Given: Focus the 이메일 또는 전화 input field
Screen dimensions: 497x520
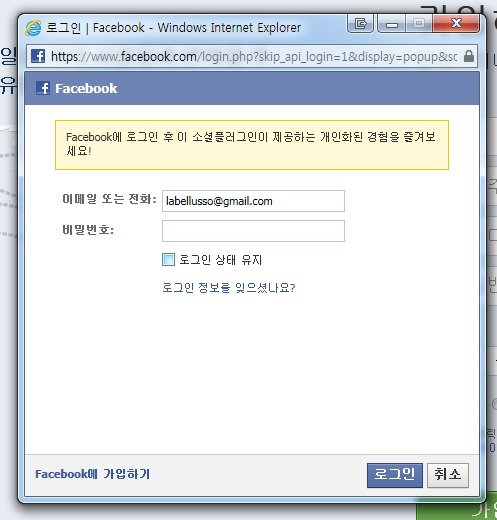Looking at the screenshot, I should (253, 201).
